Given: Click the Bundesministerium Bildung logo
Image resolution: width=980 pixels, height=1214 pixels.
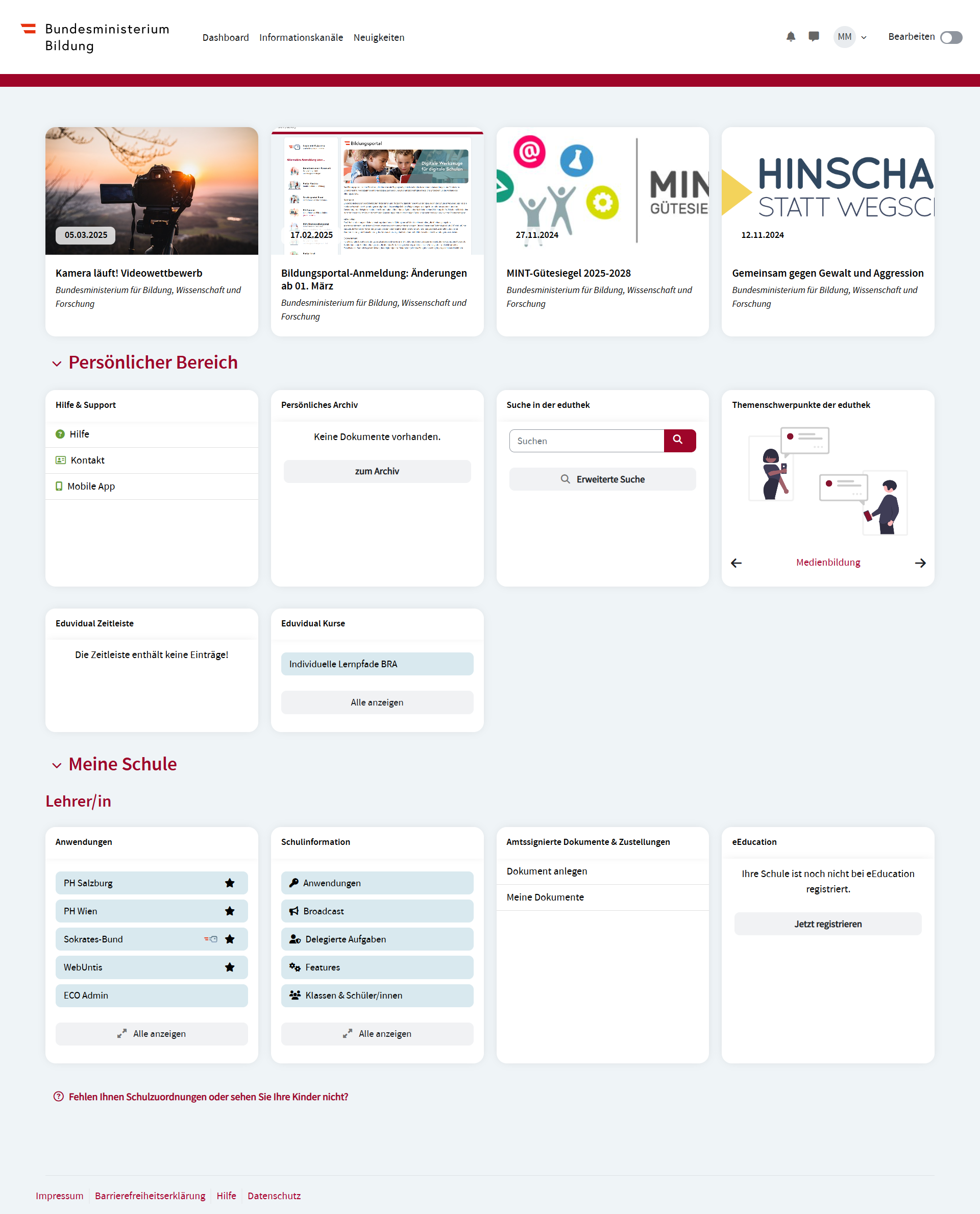Looking at the screenshot, I should (95, 37).
